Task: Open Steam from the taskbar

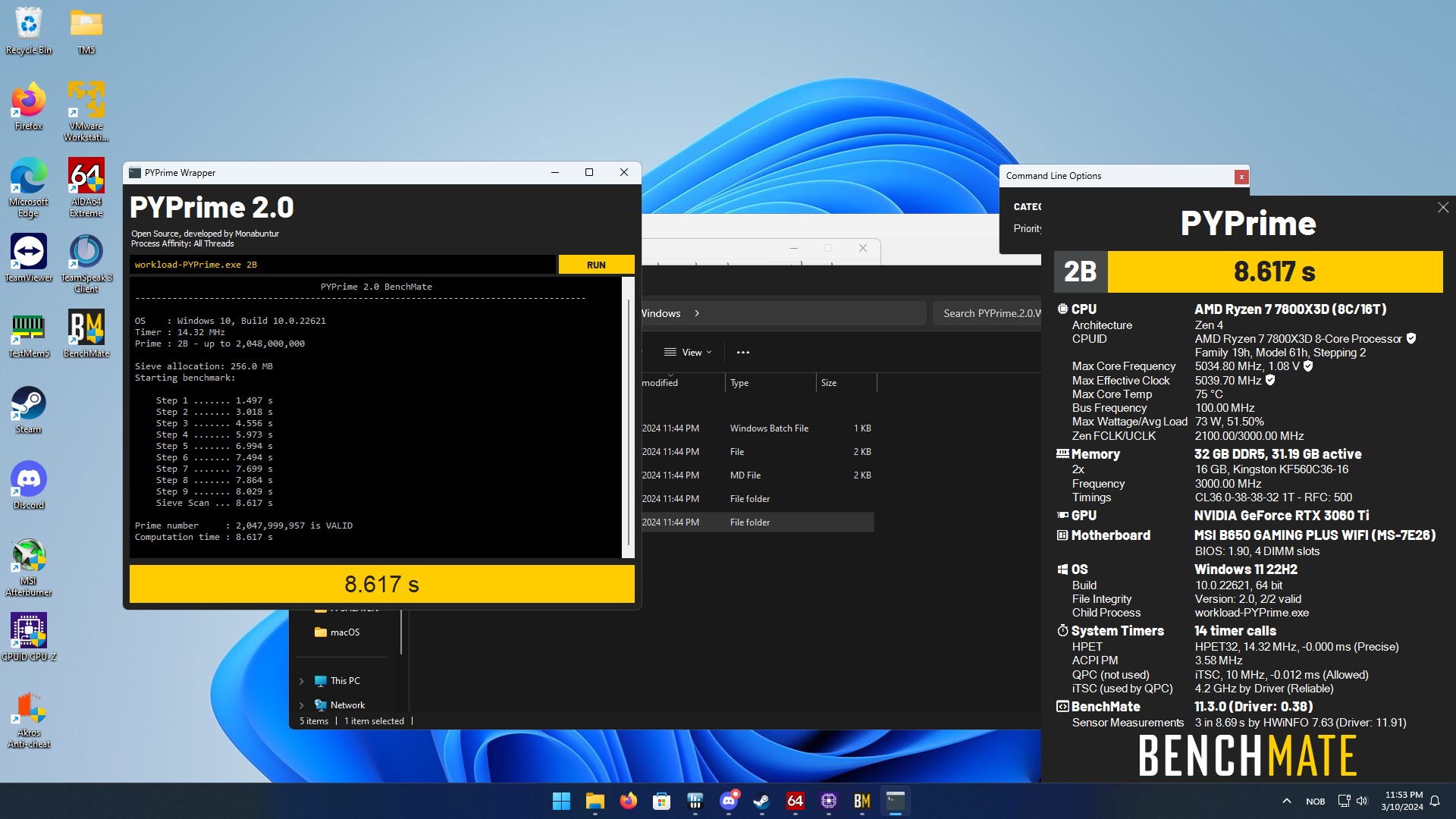Action: (761, 801)
